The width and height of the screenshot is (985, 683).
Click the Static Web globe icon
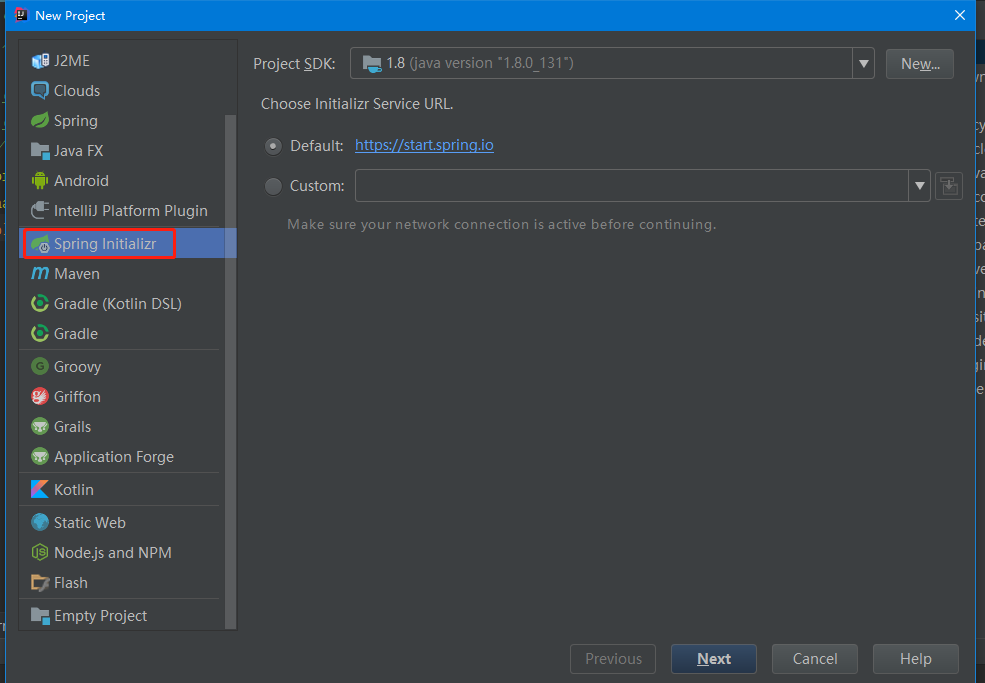pos(40,522)
